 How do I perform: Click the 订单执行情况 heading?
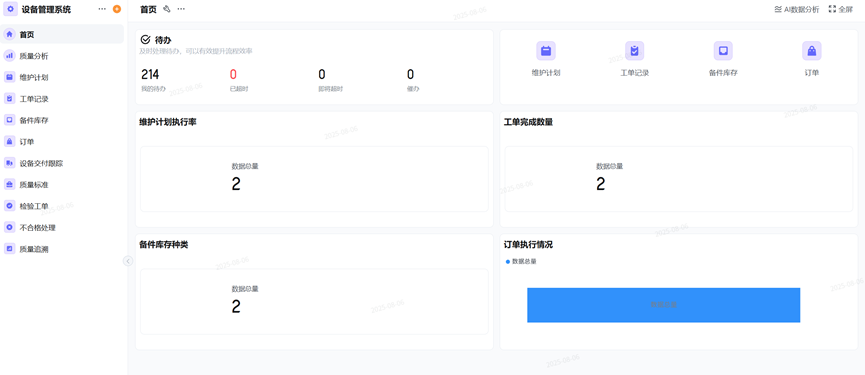pos(528,244)
